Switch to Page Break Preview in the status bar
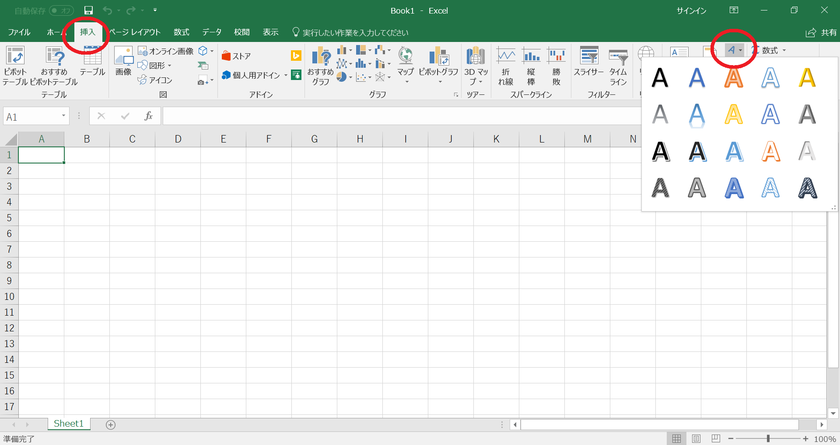The image size is (840, 445). pyautogui.click(x=715, y=439)
